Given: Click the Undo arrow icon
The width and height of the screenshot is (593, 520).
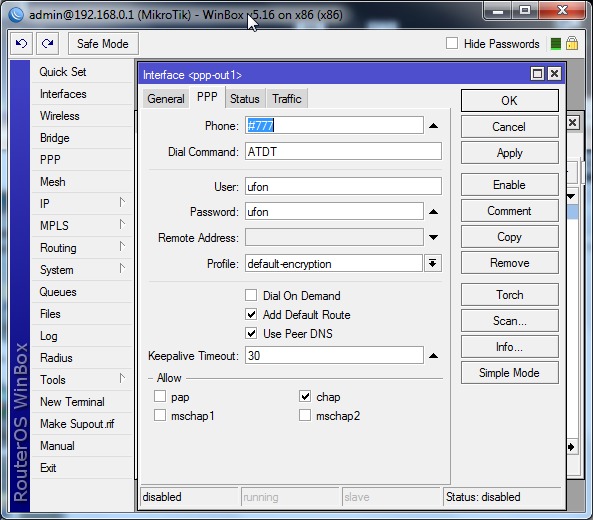Looking at the screenshot, I should point(21,43).
